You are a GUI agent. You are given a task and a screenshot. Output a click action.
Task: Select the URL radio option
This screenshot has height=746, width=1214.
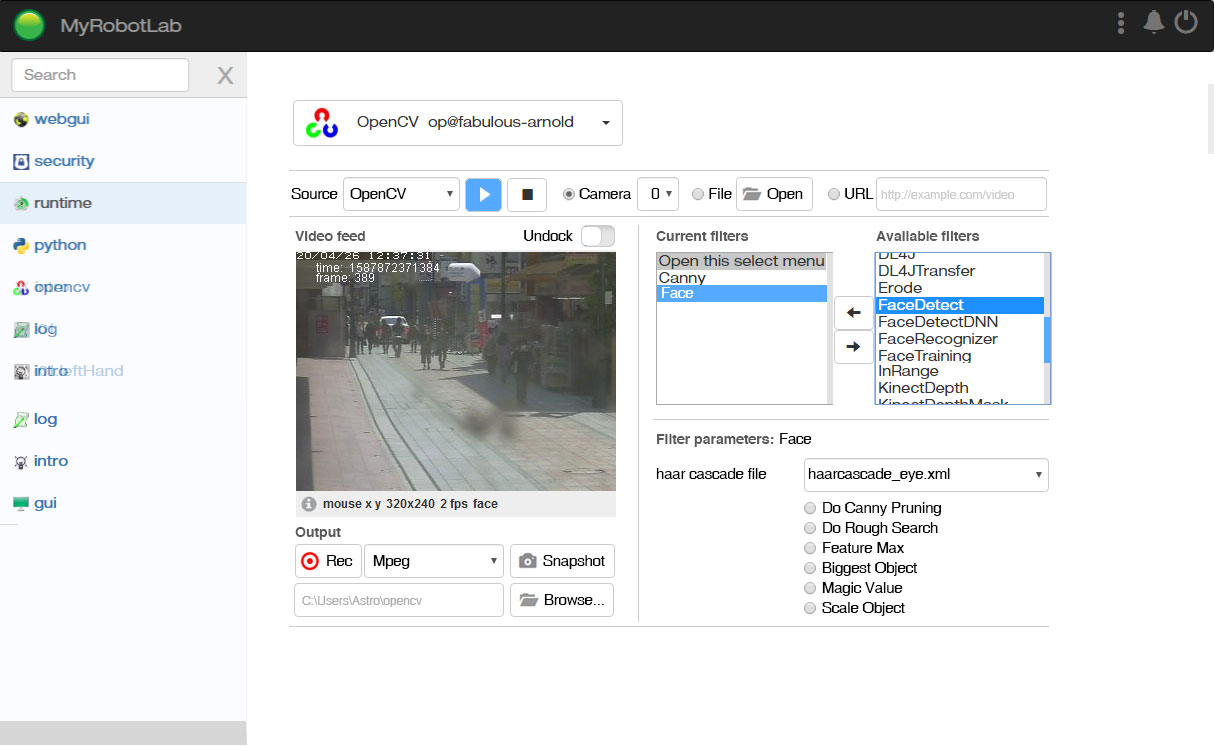point(834,194)
